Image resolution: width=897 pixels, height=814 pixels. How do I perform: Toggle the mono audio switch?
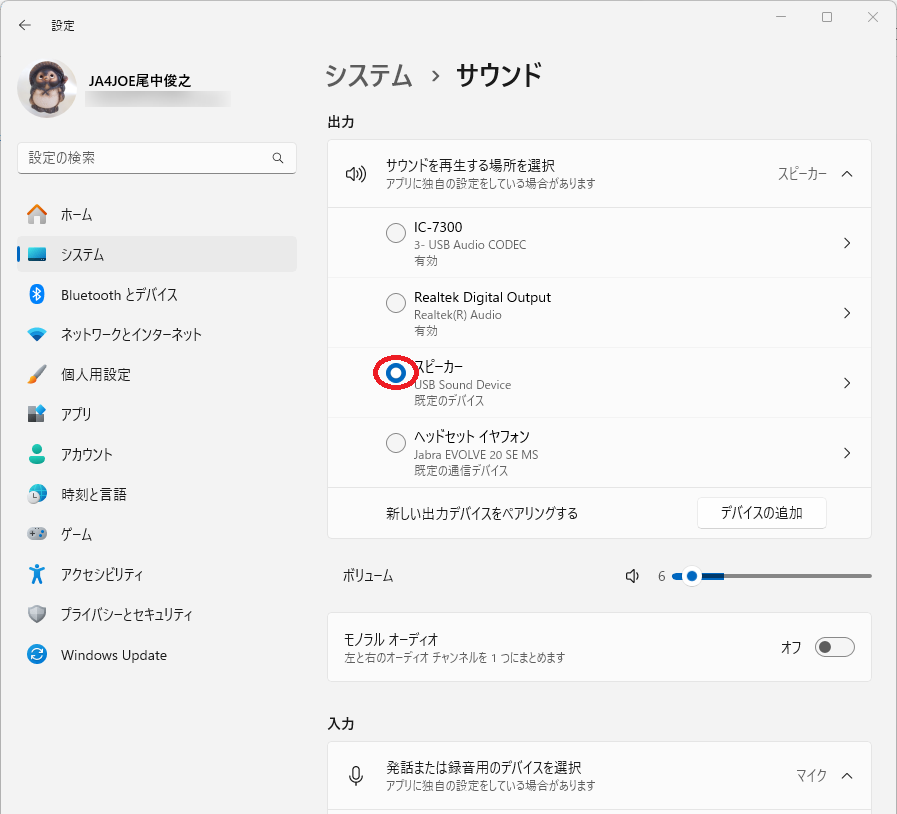pos(835,647)
